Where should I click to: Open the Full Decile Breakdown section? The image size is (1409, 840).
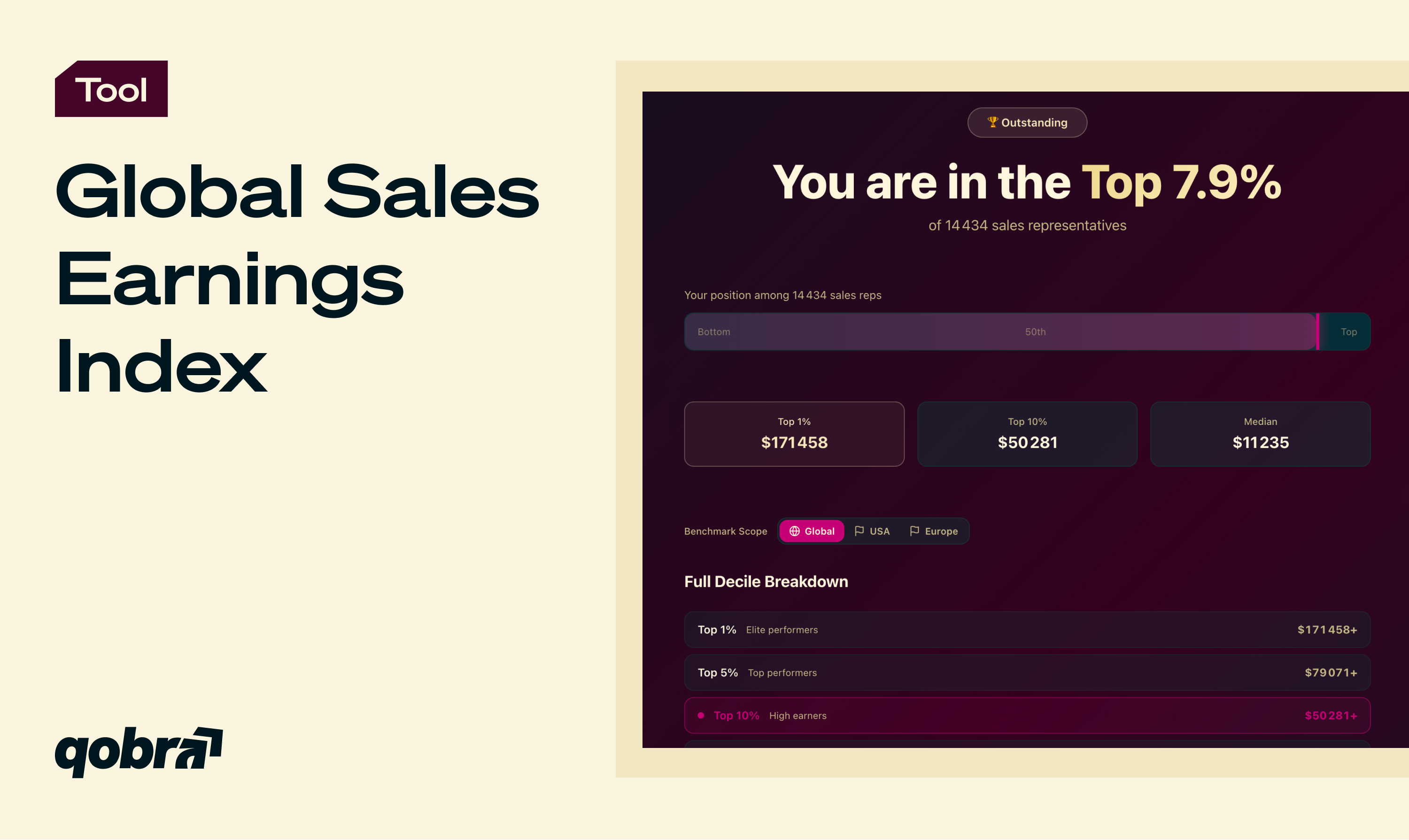pos(766,581)
